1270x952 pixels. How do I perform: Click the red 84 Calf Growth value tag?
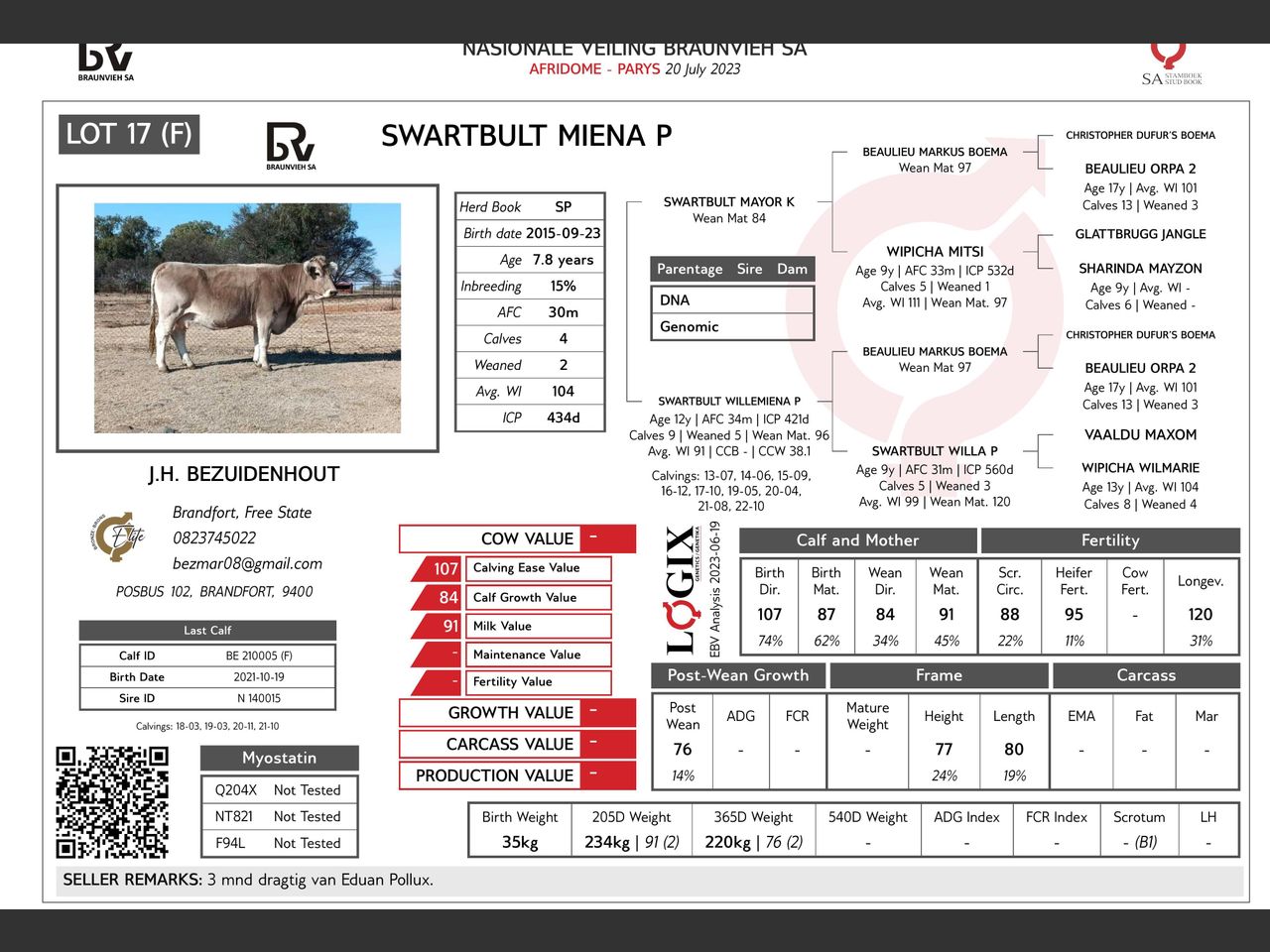438,597
